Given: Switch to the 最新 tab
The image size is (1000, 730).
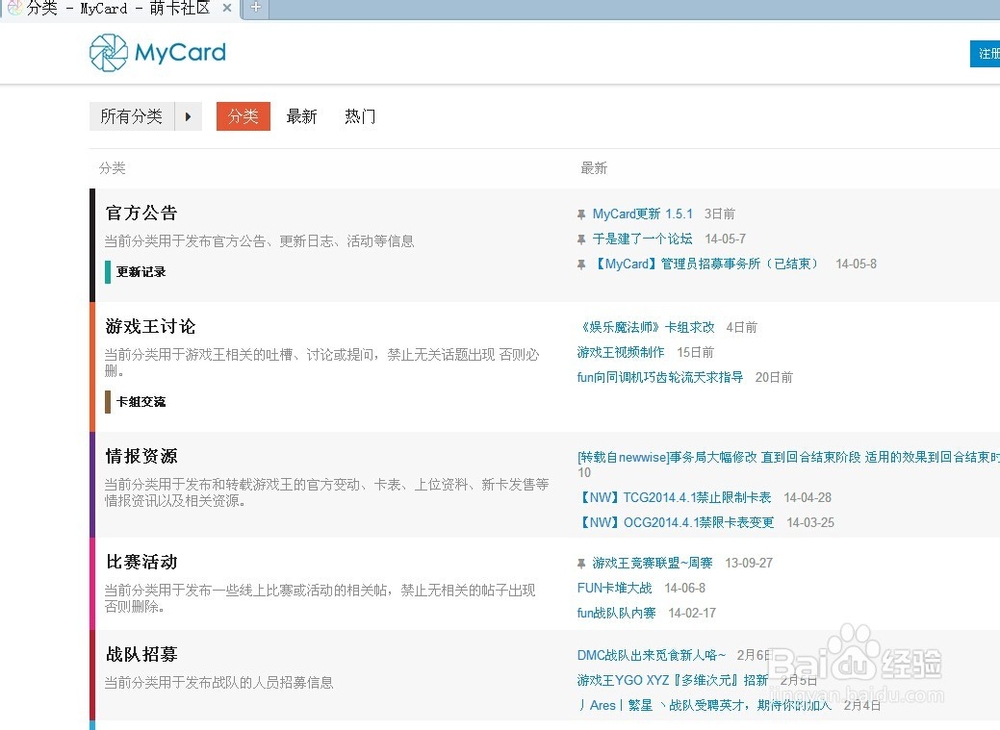Looking at the screenshot, I should (301, 116).
